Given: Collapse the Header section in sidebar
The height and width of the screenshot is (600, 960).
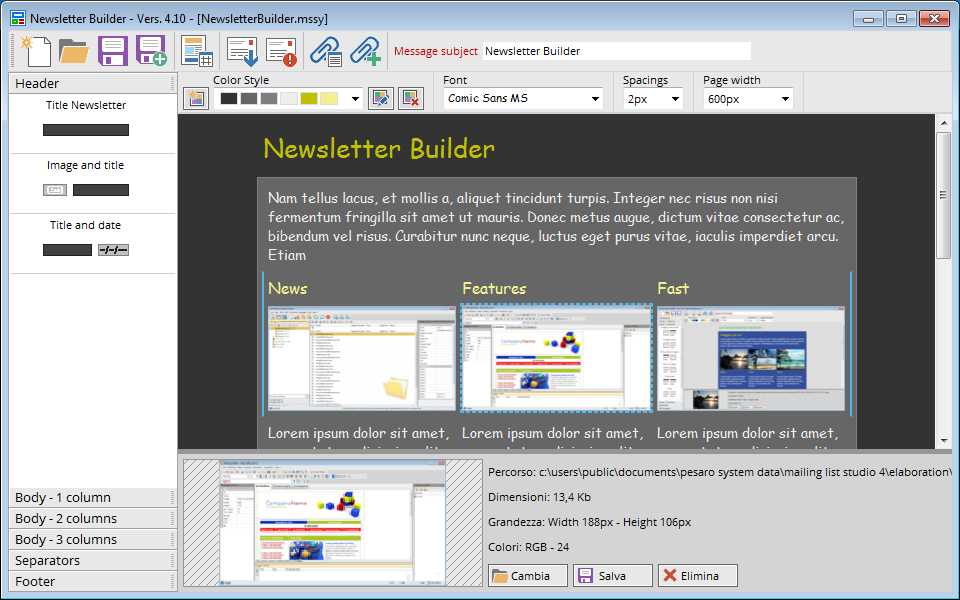Looking at the screenshot, I should click(92, 83).
